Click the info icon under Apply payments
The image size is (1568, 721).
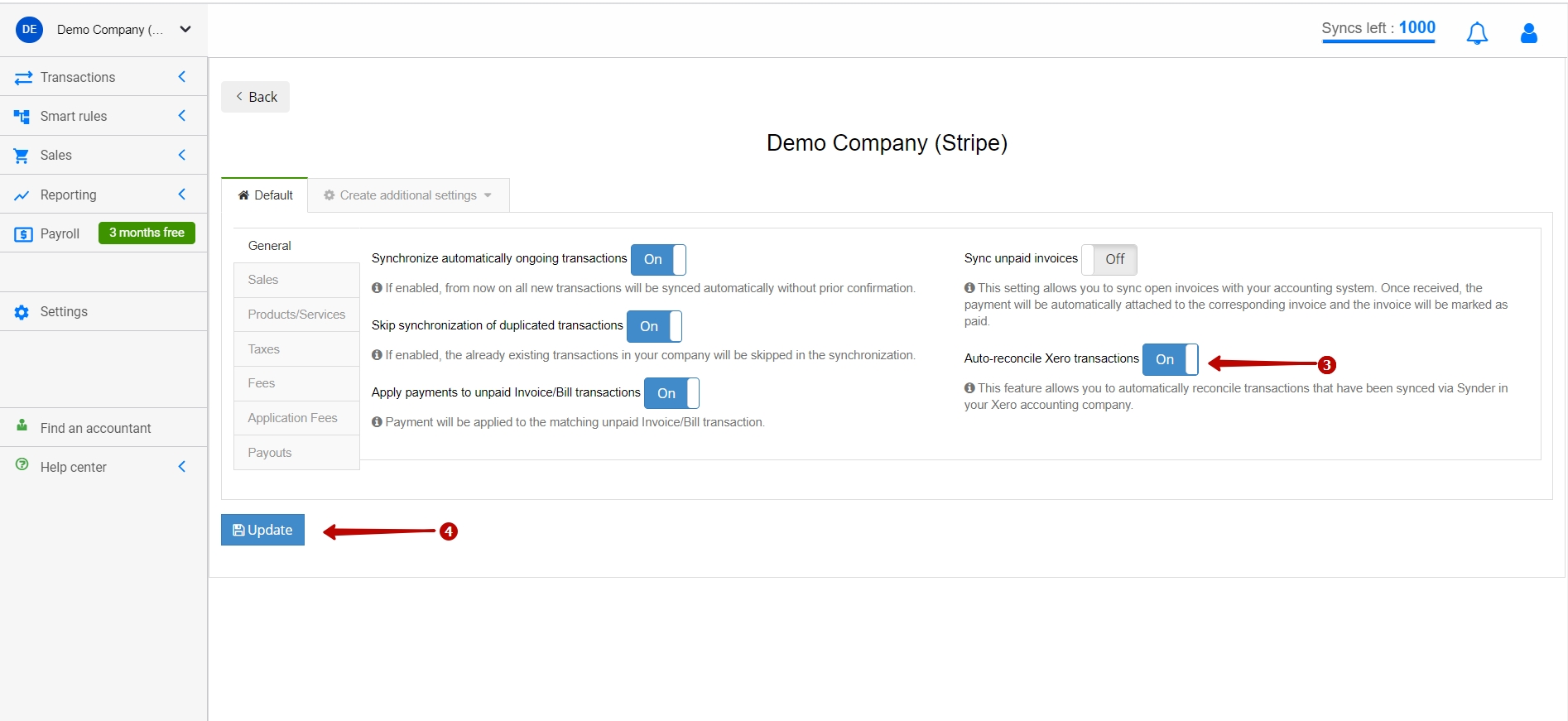(x=377, y=422)
